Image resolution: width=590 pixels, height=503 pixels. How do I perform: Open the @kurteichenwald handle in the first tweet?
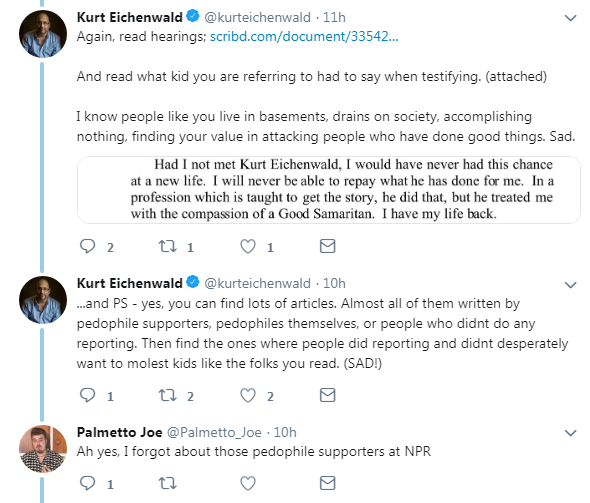point(257,17)
